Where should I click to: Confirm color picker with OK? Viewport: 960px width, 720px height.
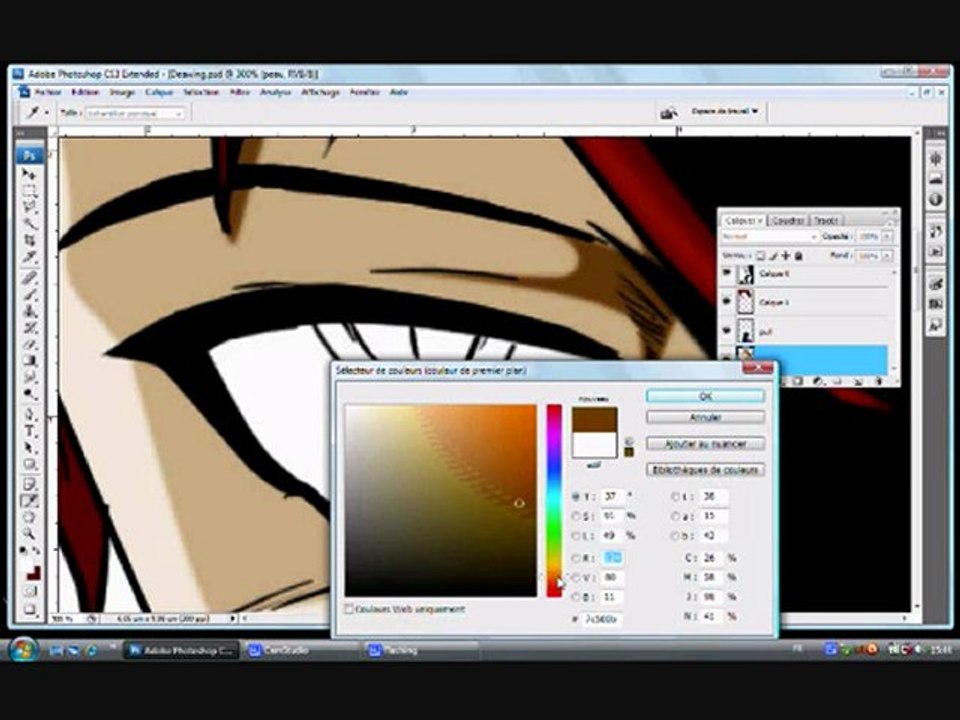coord(705,396)
